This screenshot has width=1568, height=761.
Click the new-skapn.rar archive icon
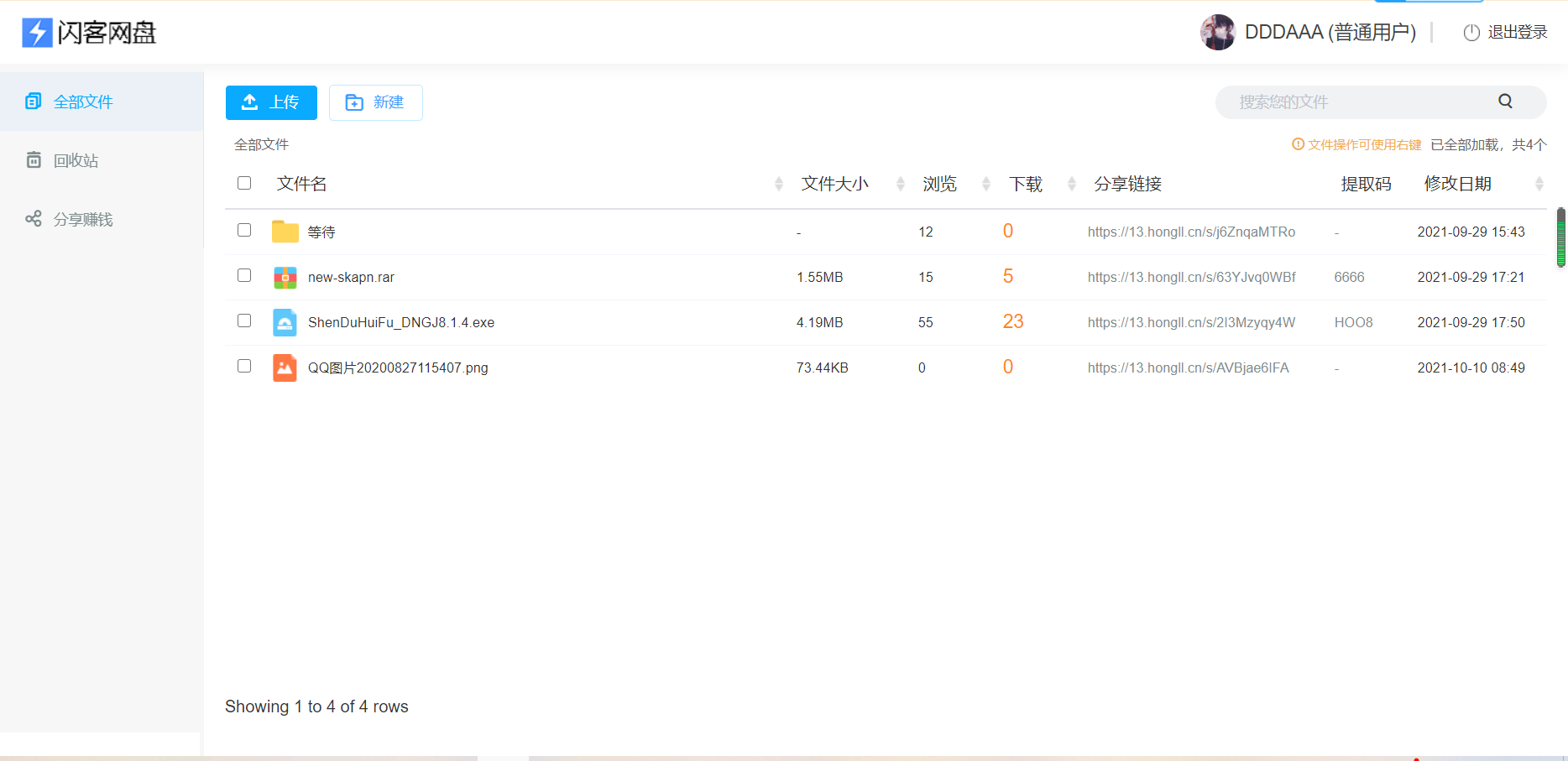pos(285,277)
